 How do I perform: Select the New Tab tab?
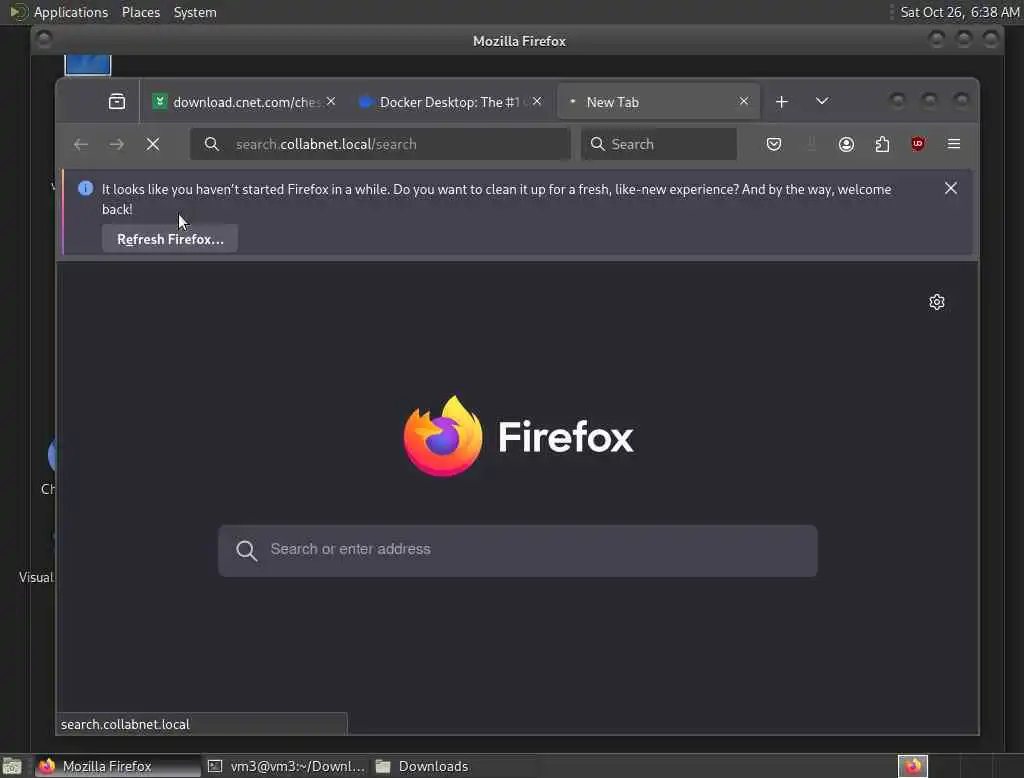click(x=658, y=102)
